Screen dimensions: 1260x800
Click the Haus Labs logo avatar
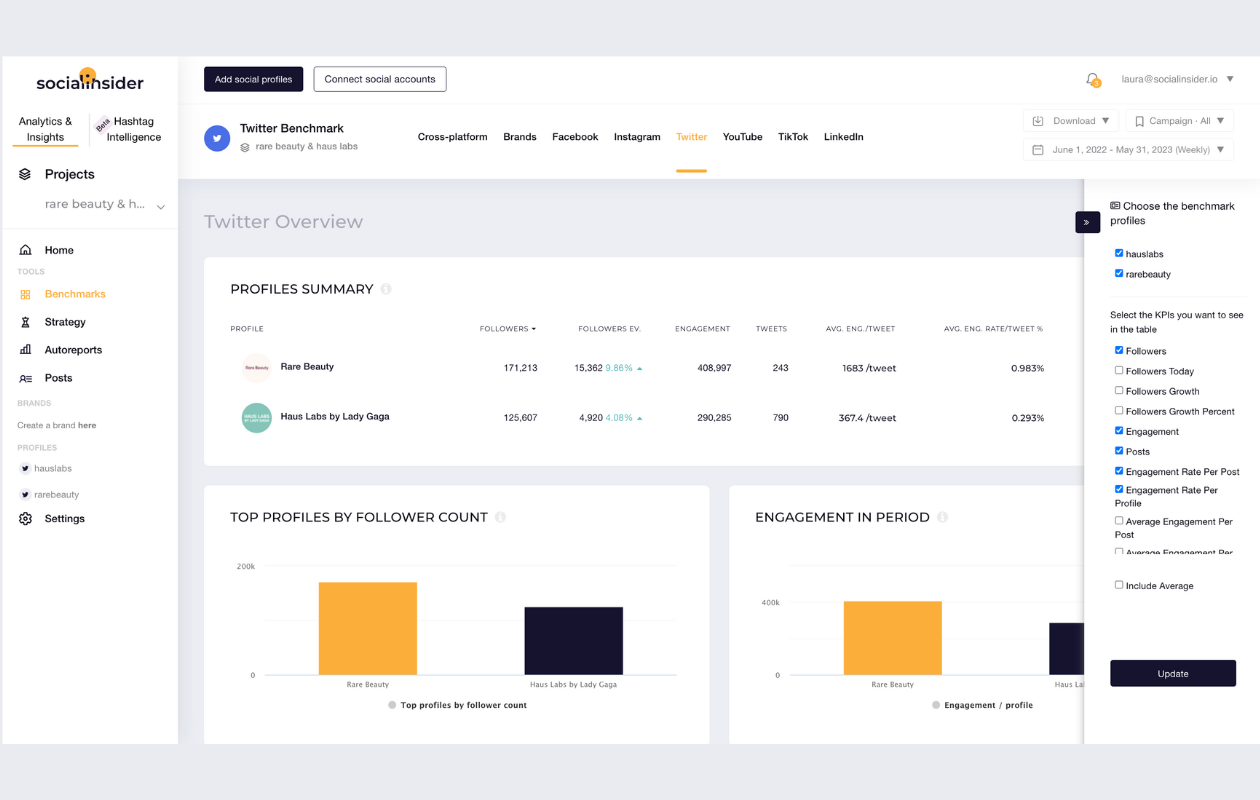click(x=257, y=417)
